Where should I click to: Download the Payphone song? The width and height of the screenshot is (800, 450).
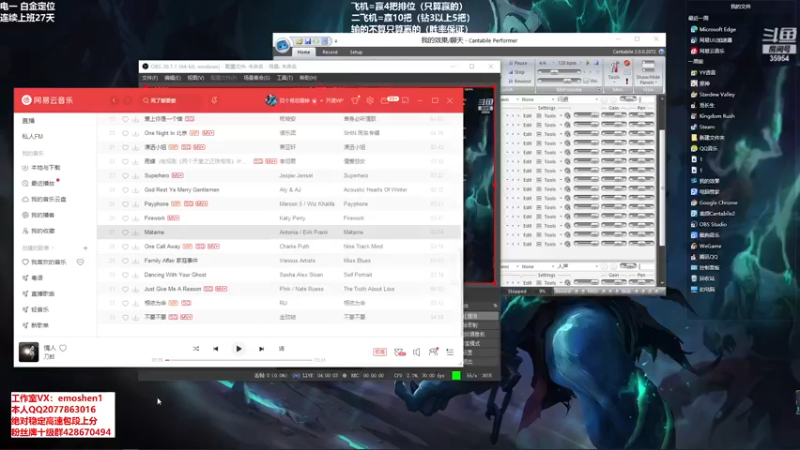[x=136, y=204]
